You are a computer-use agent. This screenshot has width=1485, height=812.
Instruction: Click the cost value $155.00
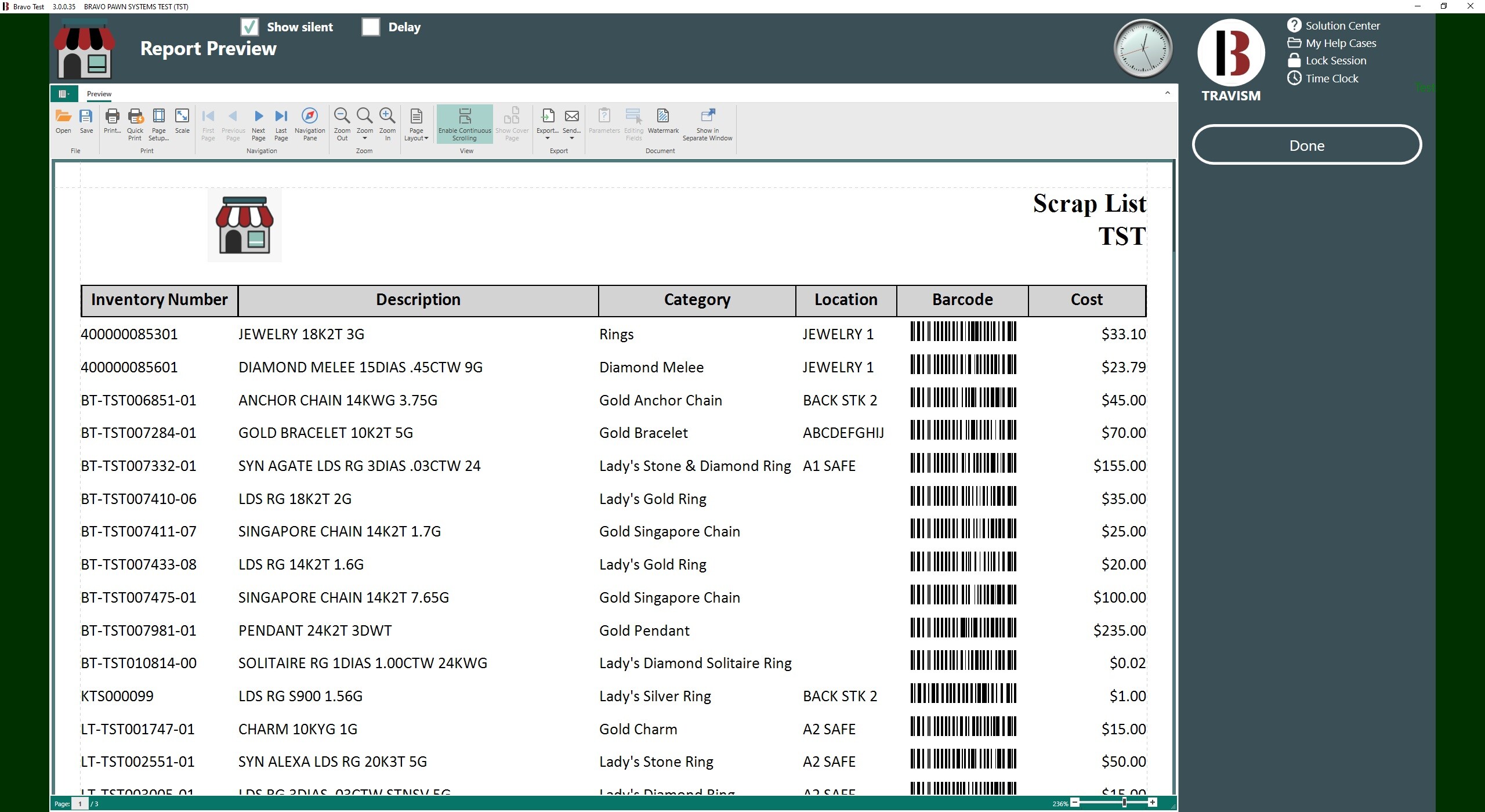tap(1120, 466)
